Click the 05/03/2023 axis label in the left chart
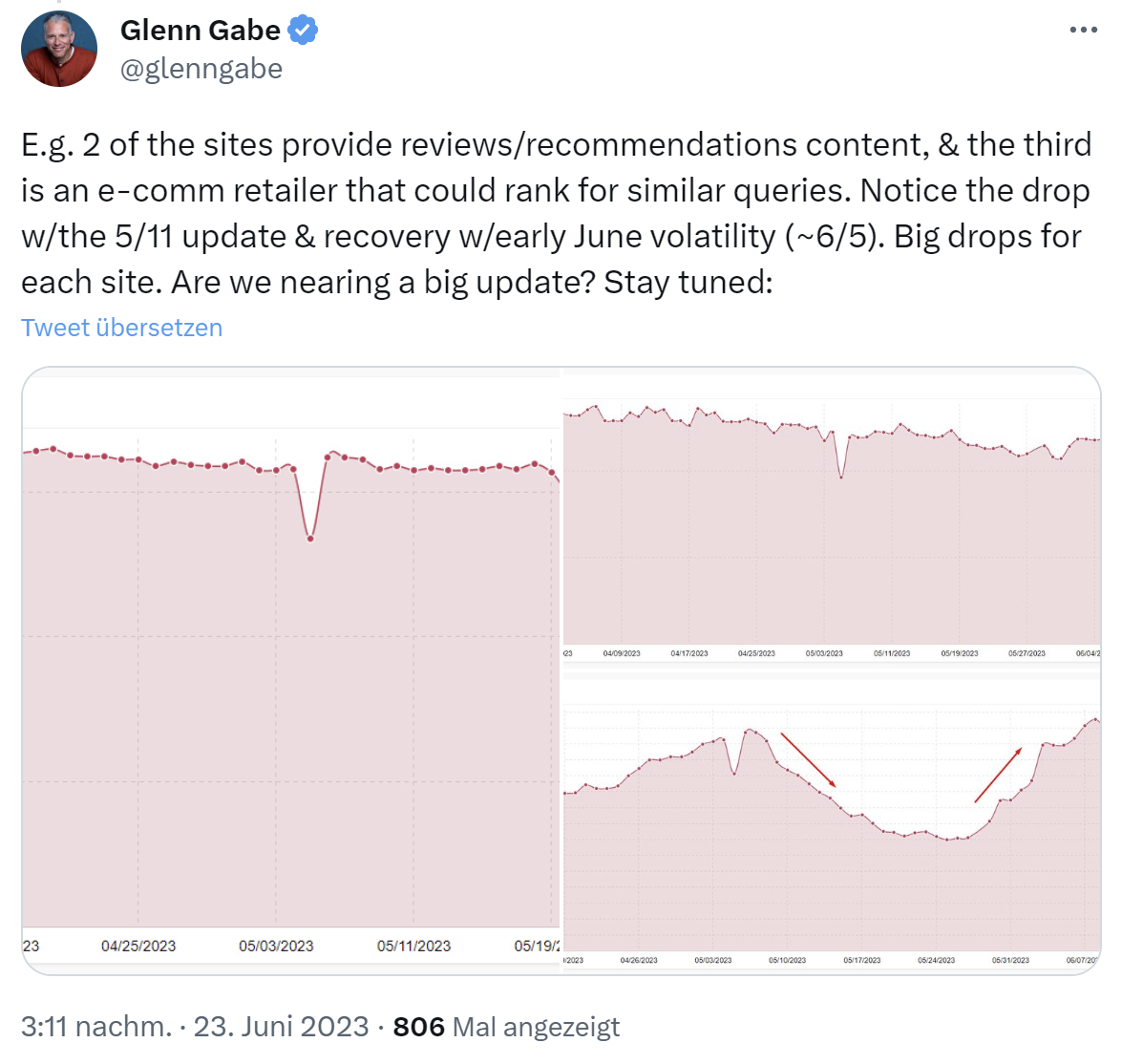 (276, 946)
